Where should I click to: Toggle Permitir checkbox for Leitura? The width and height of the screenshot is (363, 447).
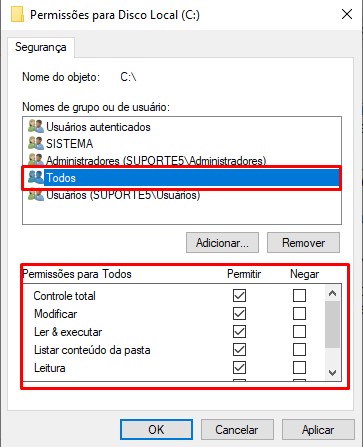click(239, 367)
